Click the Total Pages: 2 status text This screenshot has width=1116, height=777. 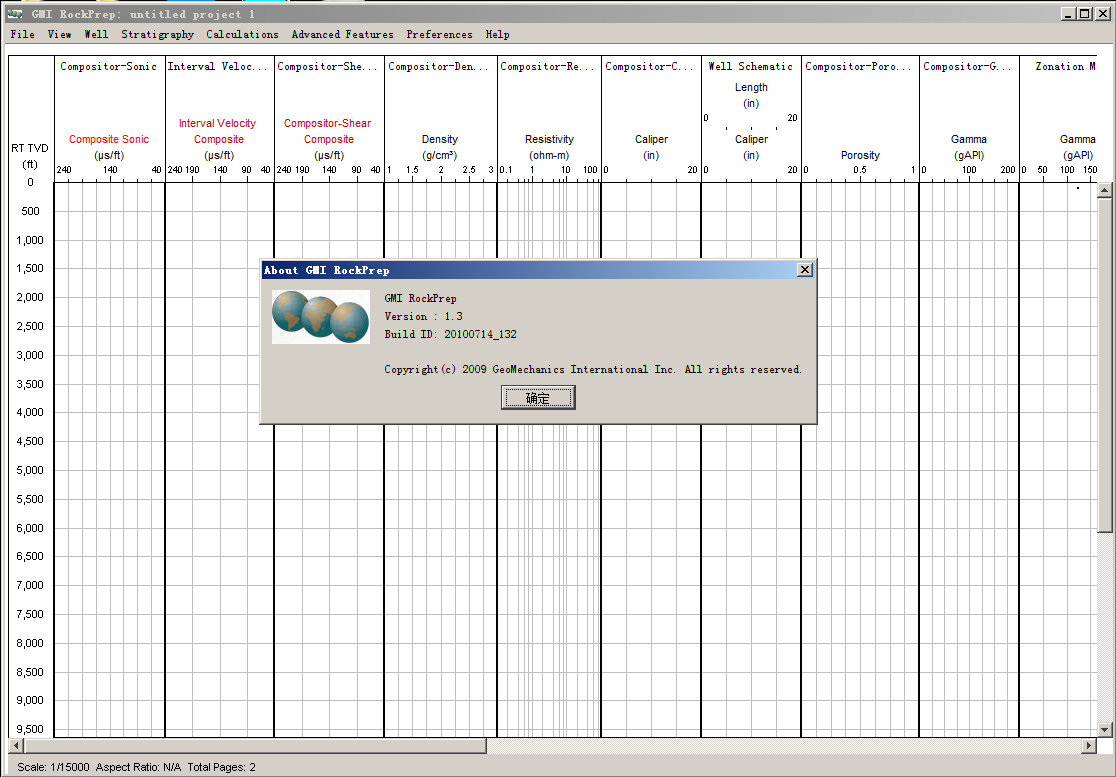tap(221, 767)
